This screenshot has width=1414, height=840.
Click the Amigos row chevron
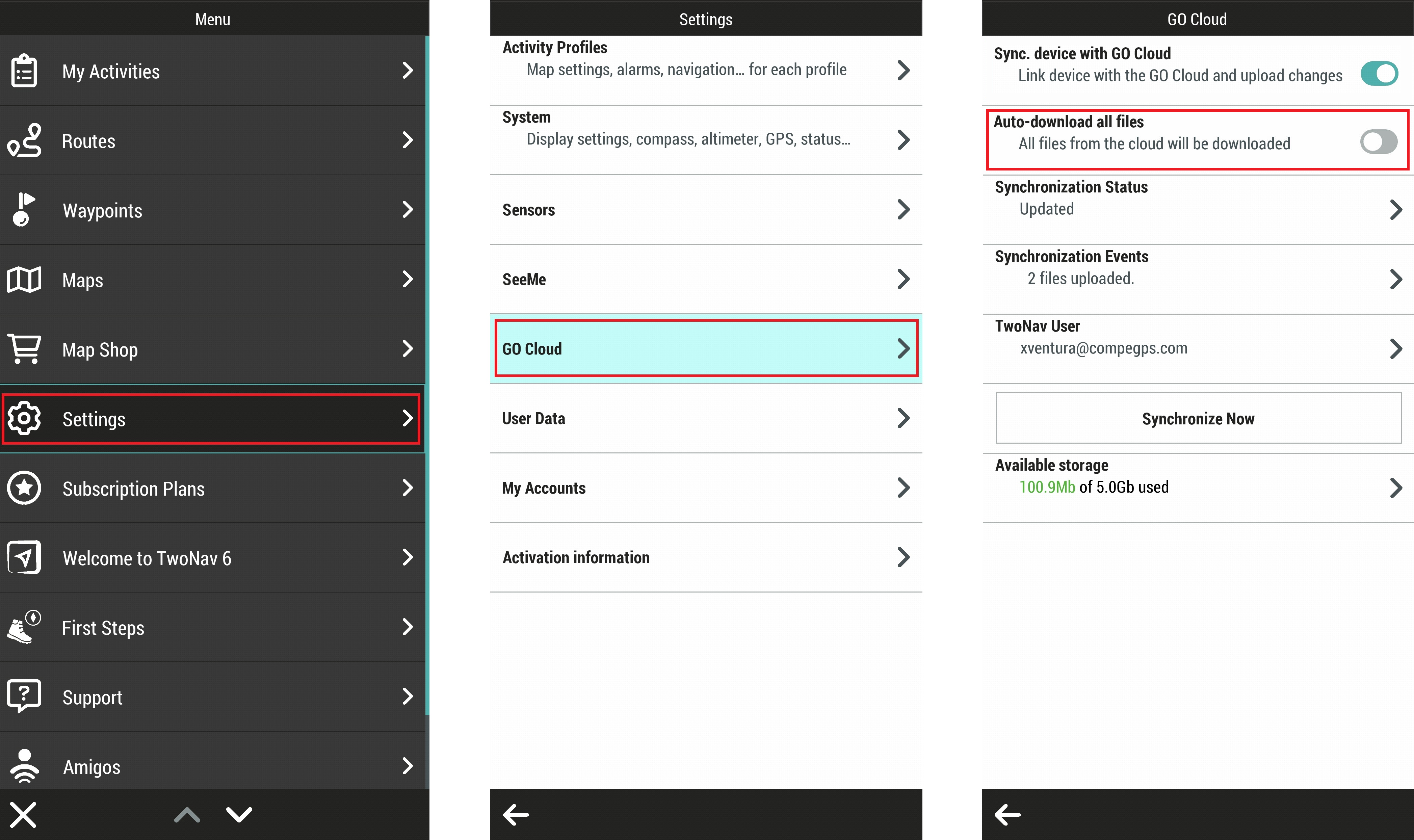pos(407,766)
